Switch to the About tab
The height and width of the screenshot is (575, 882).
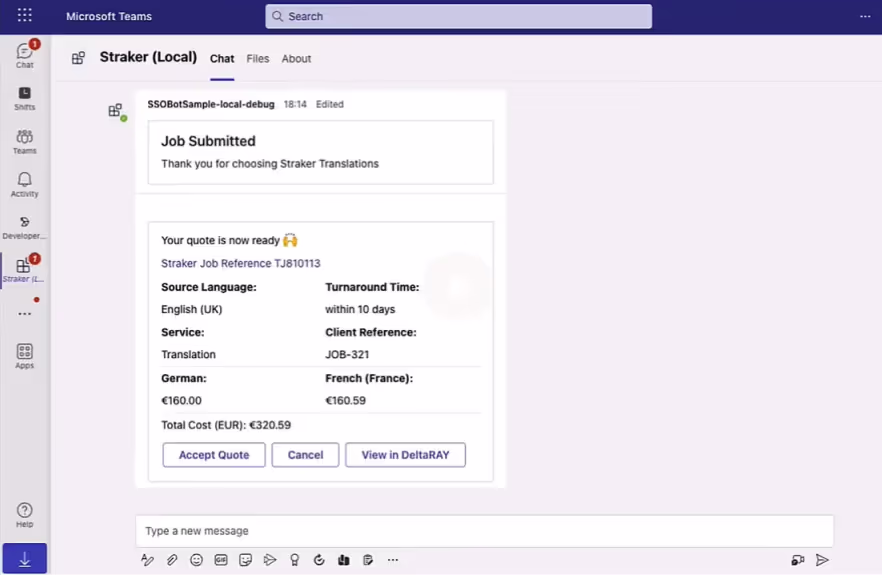coord(296,59)
